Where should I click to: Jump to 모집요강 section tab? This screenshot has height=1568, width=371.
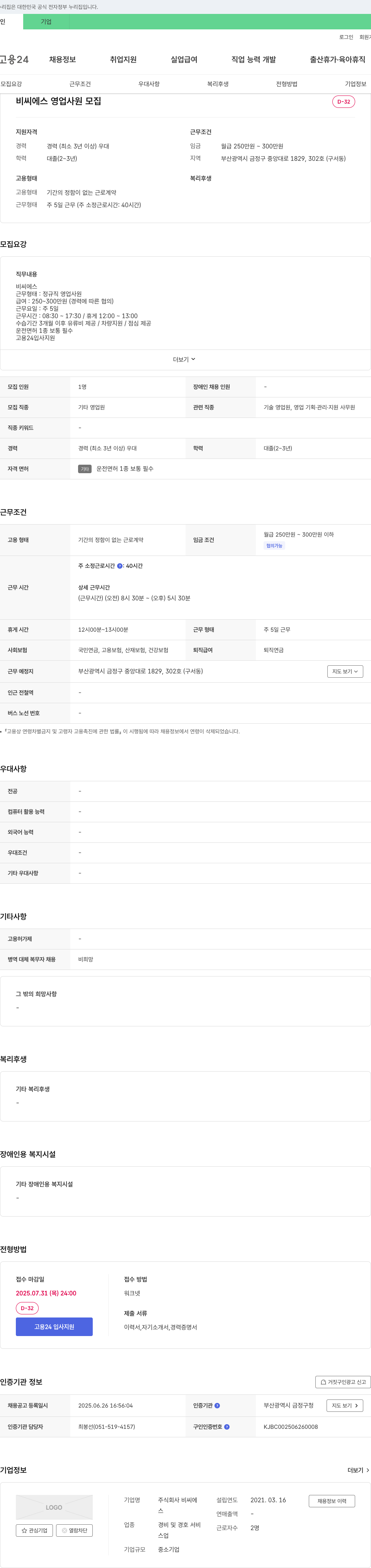tap(11, 84)
